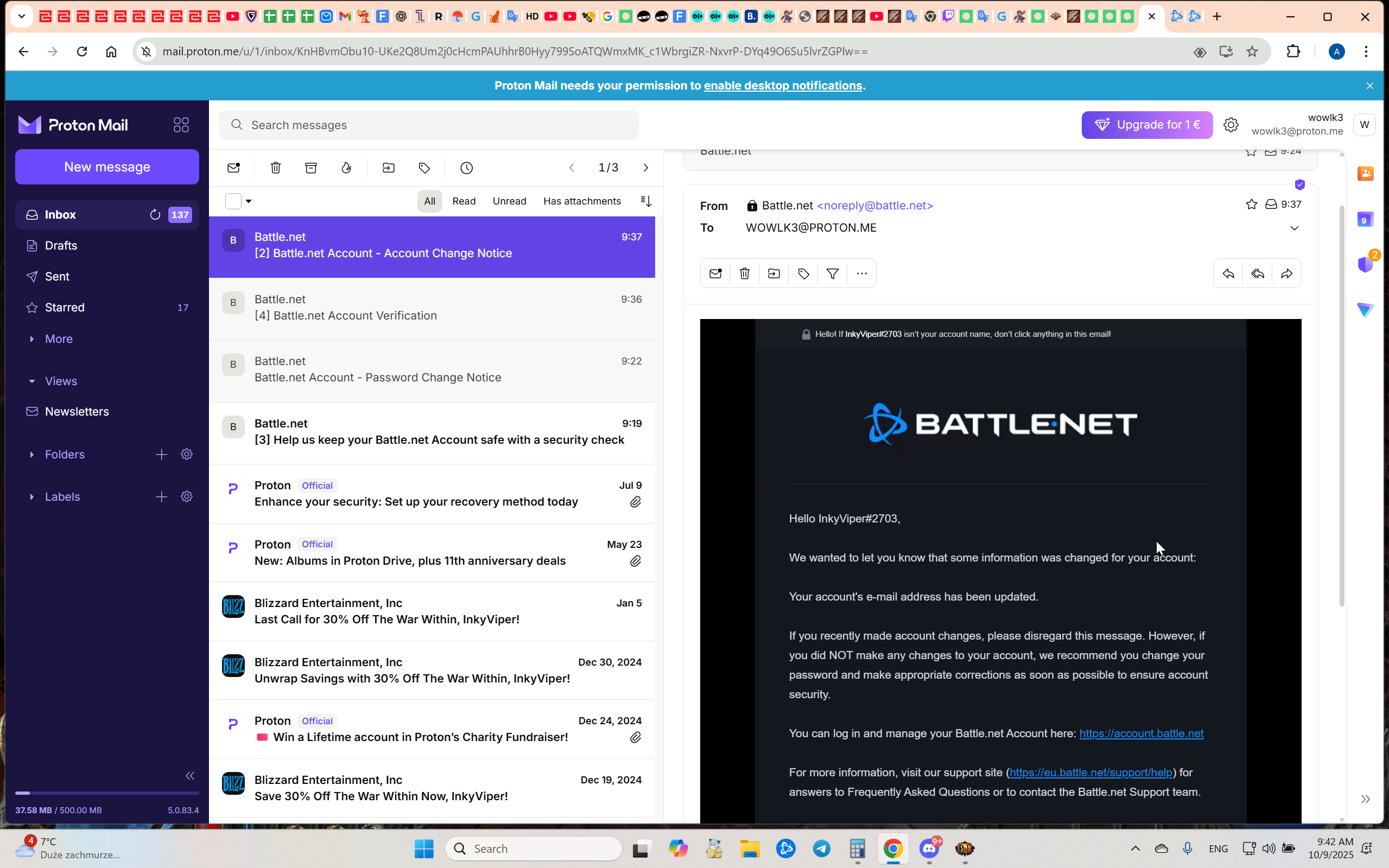The height and width of the screenshot is (868, 1389).
Task: Reply to the Battle.net message
Action: [1228, 274]
